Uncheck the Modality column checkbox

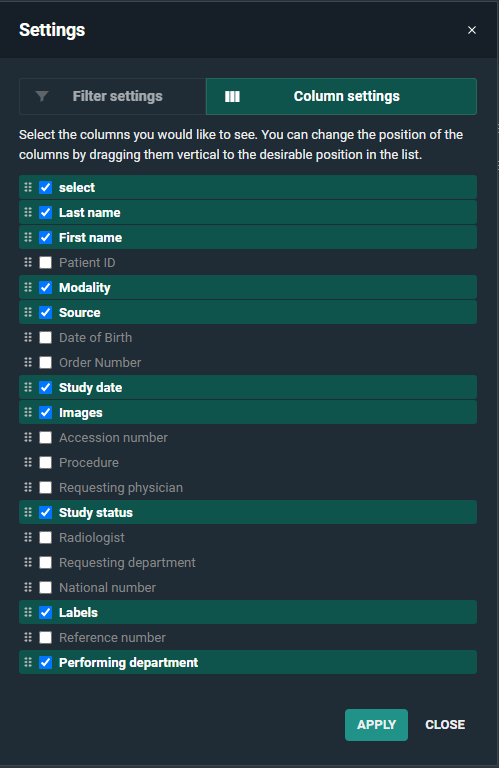point(46,288)
